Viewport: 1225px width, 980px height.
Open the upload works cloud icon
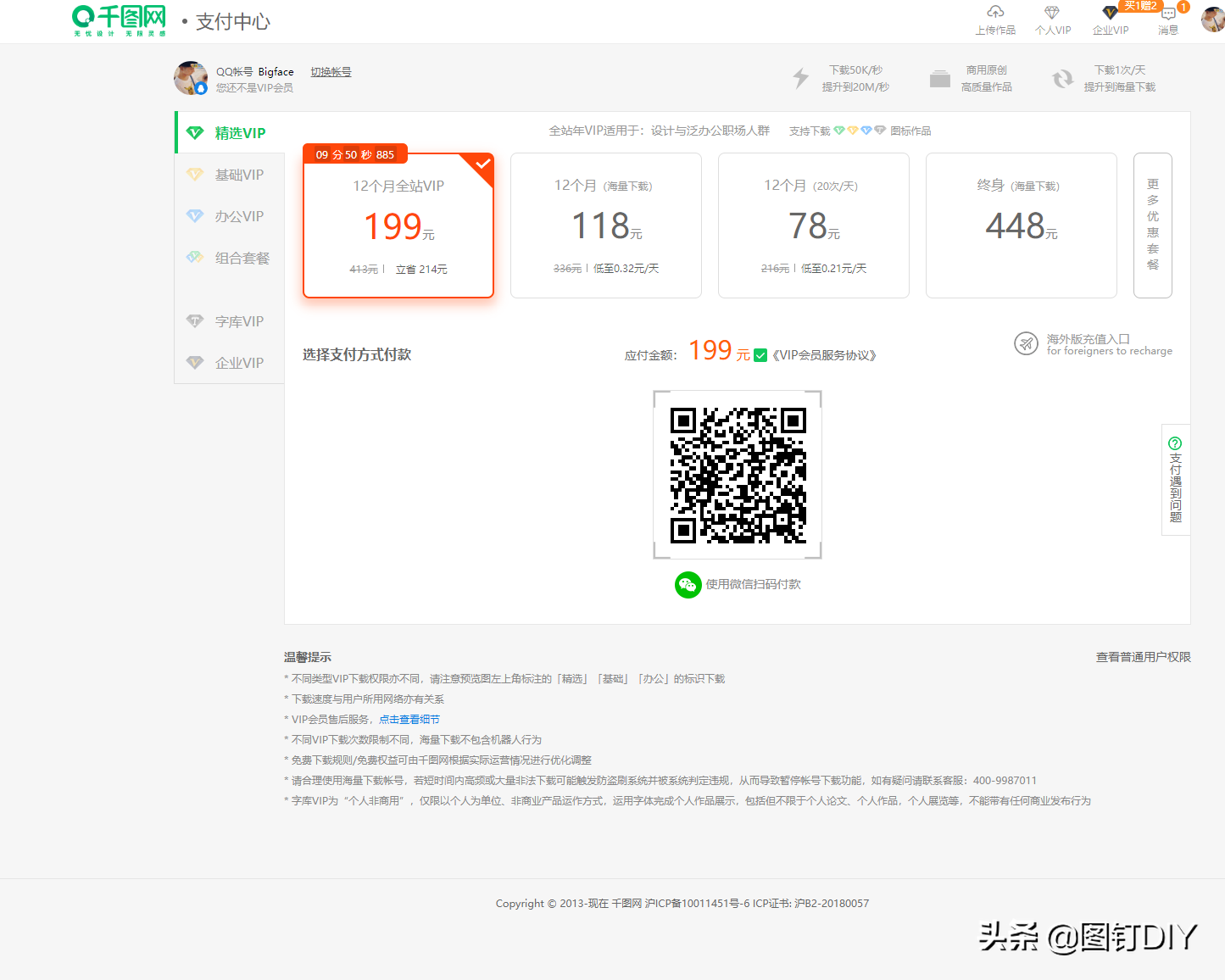tap(995, 12)
